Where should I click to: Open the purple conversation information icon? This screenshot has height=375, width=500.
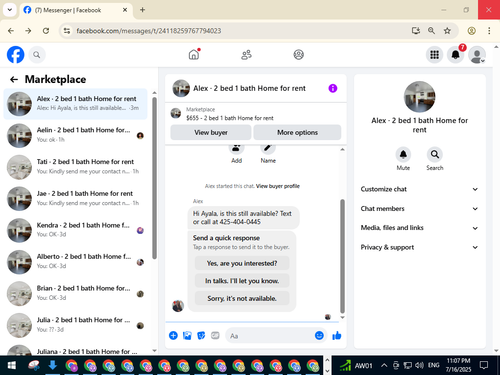tap(333, 88)
